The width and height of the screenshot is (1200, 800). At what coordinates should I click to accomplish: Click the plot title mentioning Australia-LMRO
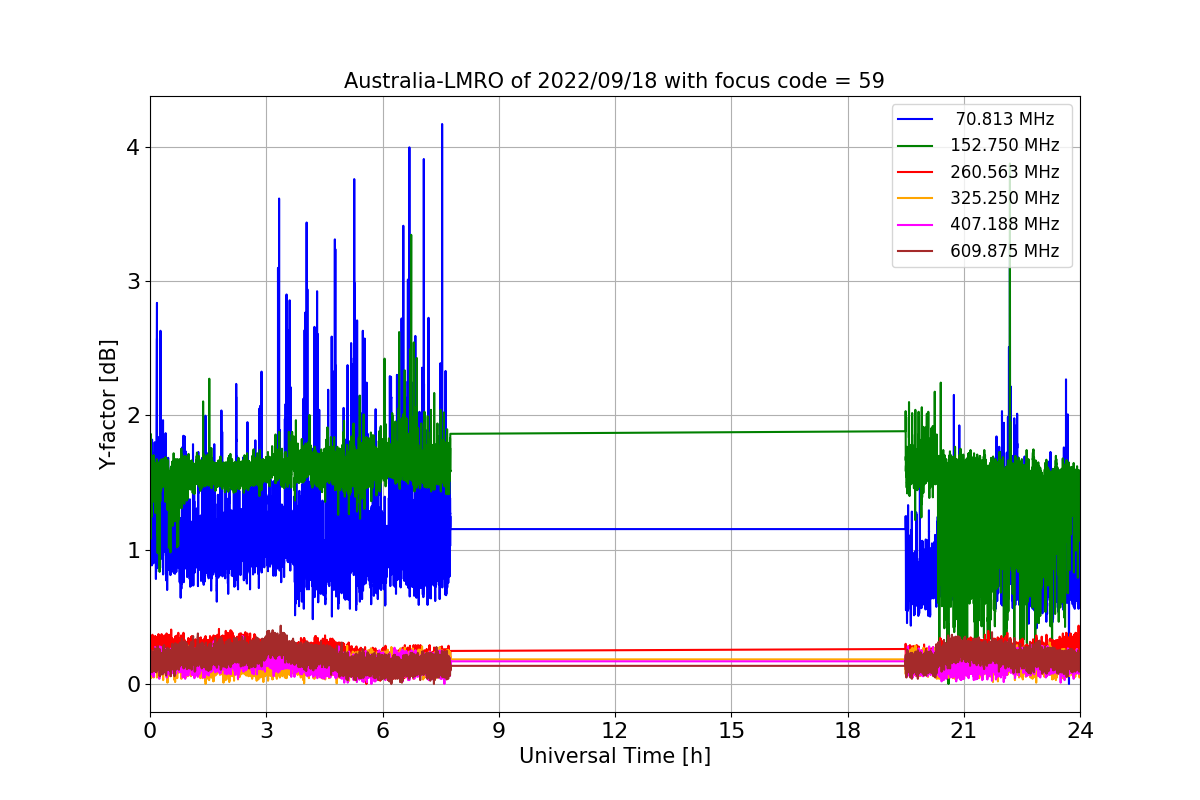pos(614,81)
